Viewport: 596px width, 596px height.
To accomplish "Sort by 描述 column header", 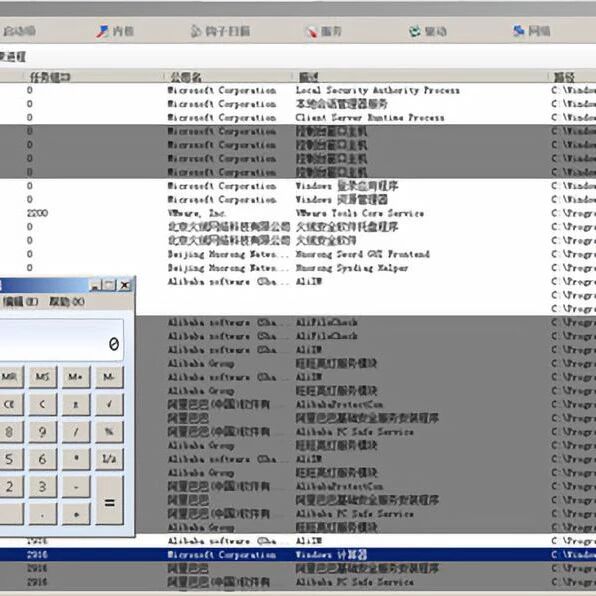I will [421, 77].
